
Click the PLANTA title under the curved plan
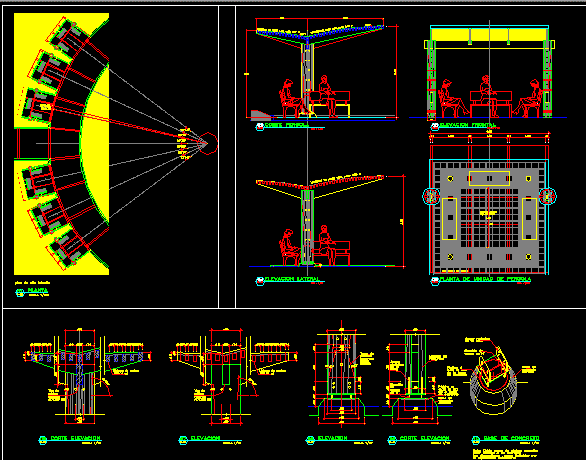(37, 290)
